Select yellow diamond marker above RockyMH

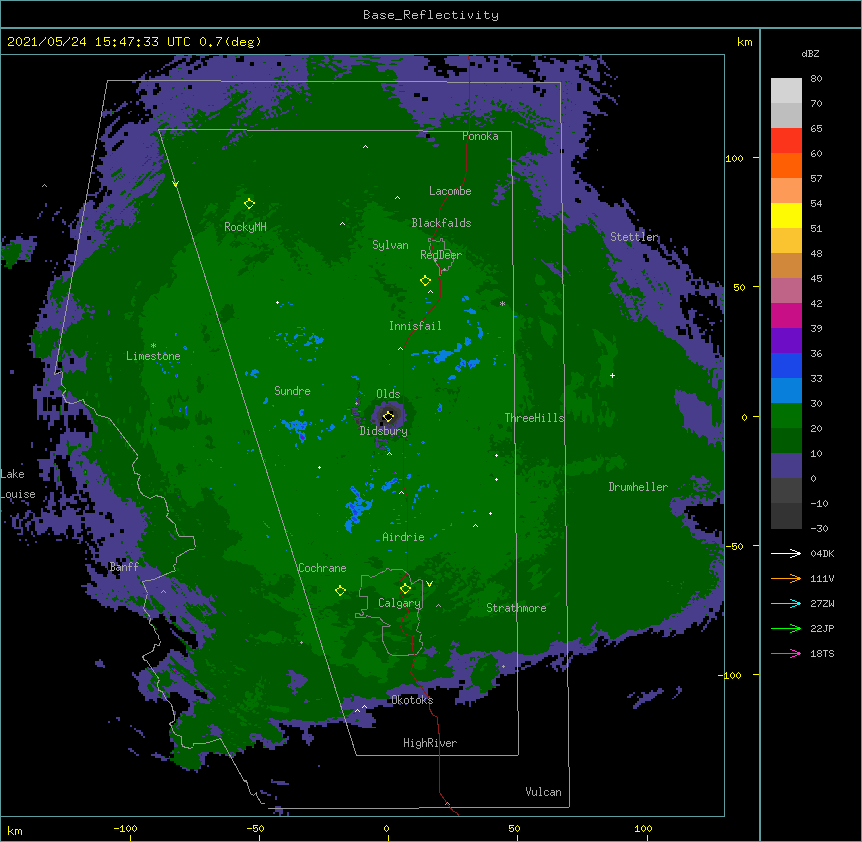249,203
